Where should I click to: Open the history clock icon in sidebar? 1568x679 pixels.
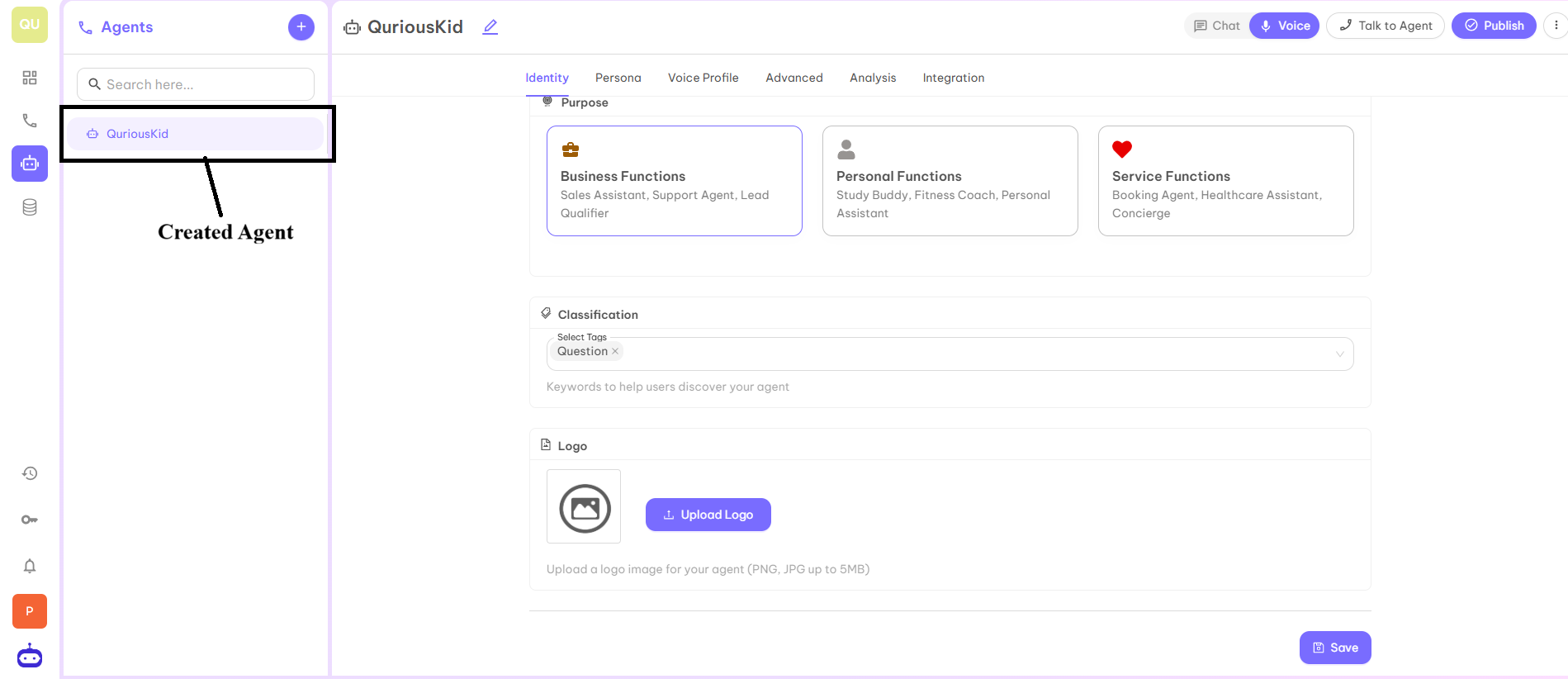(x=30, y=473)
